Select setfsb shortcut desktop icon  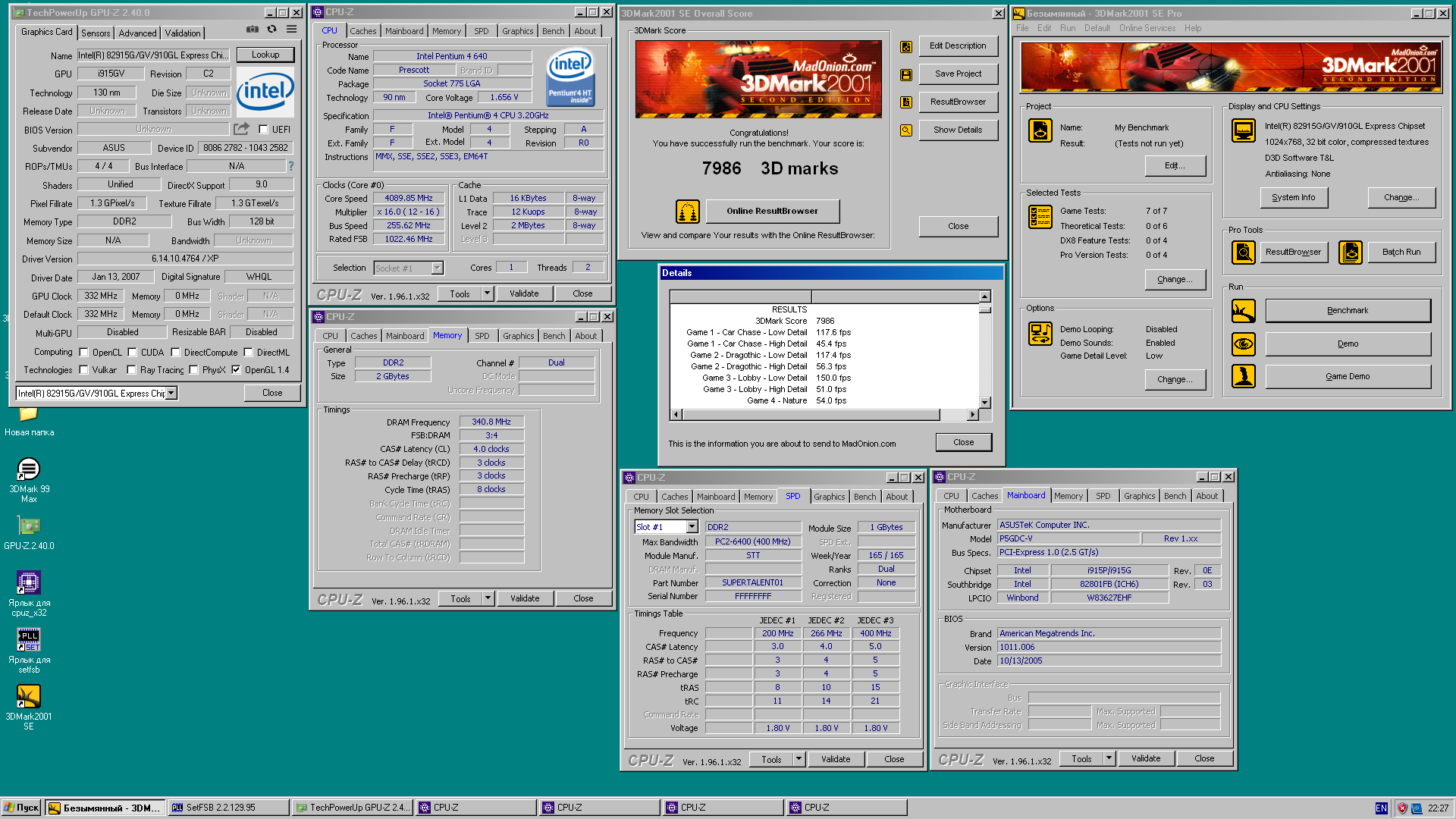click(x=29, y=651)
